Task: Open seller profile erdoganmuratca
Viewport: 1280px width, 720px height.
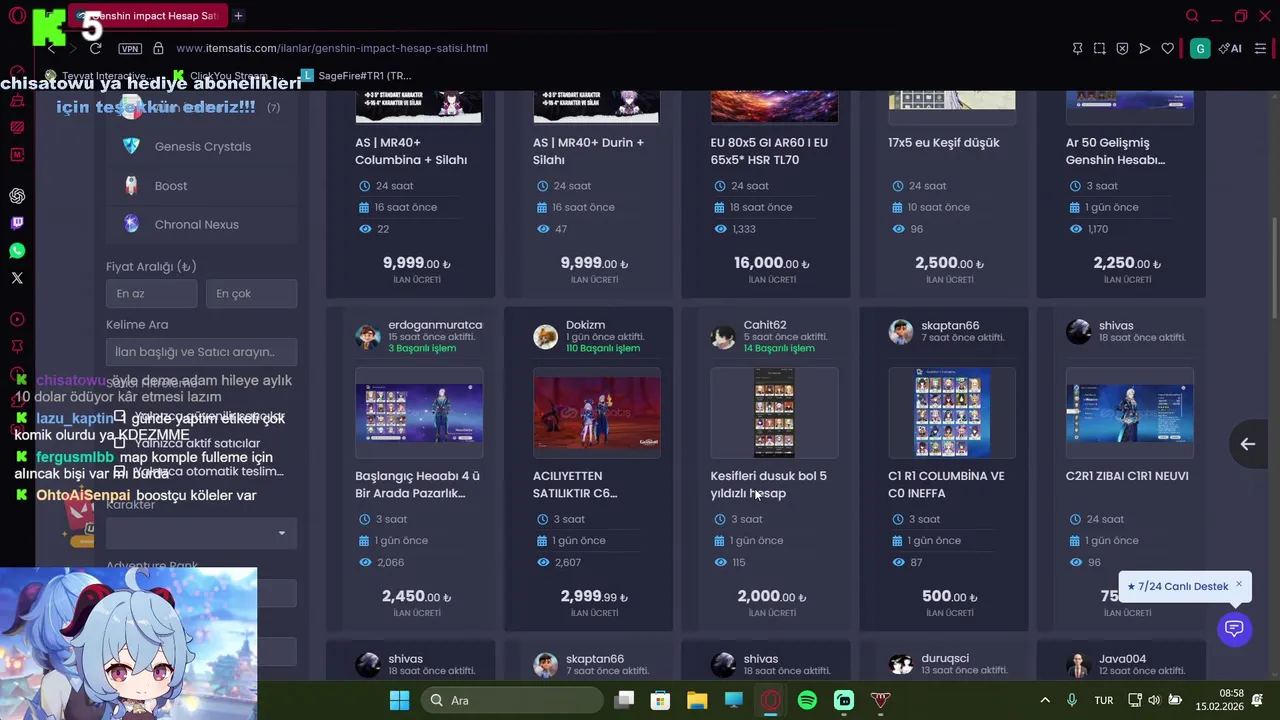Action: click(x=435, y=325)
